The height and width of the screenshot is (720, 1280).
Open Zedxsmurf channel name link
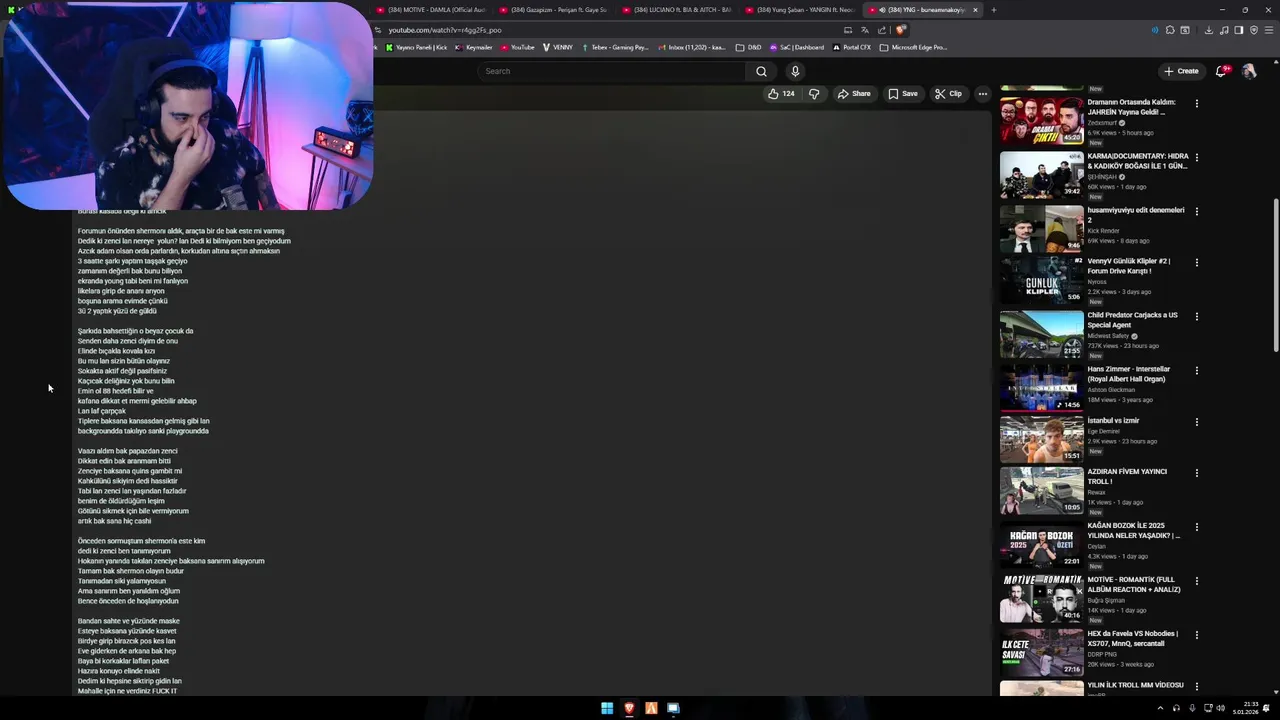(x=1103, y=123)
